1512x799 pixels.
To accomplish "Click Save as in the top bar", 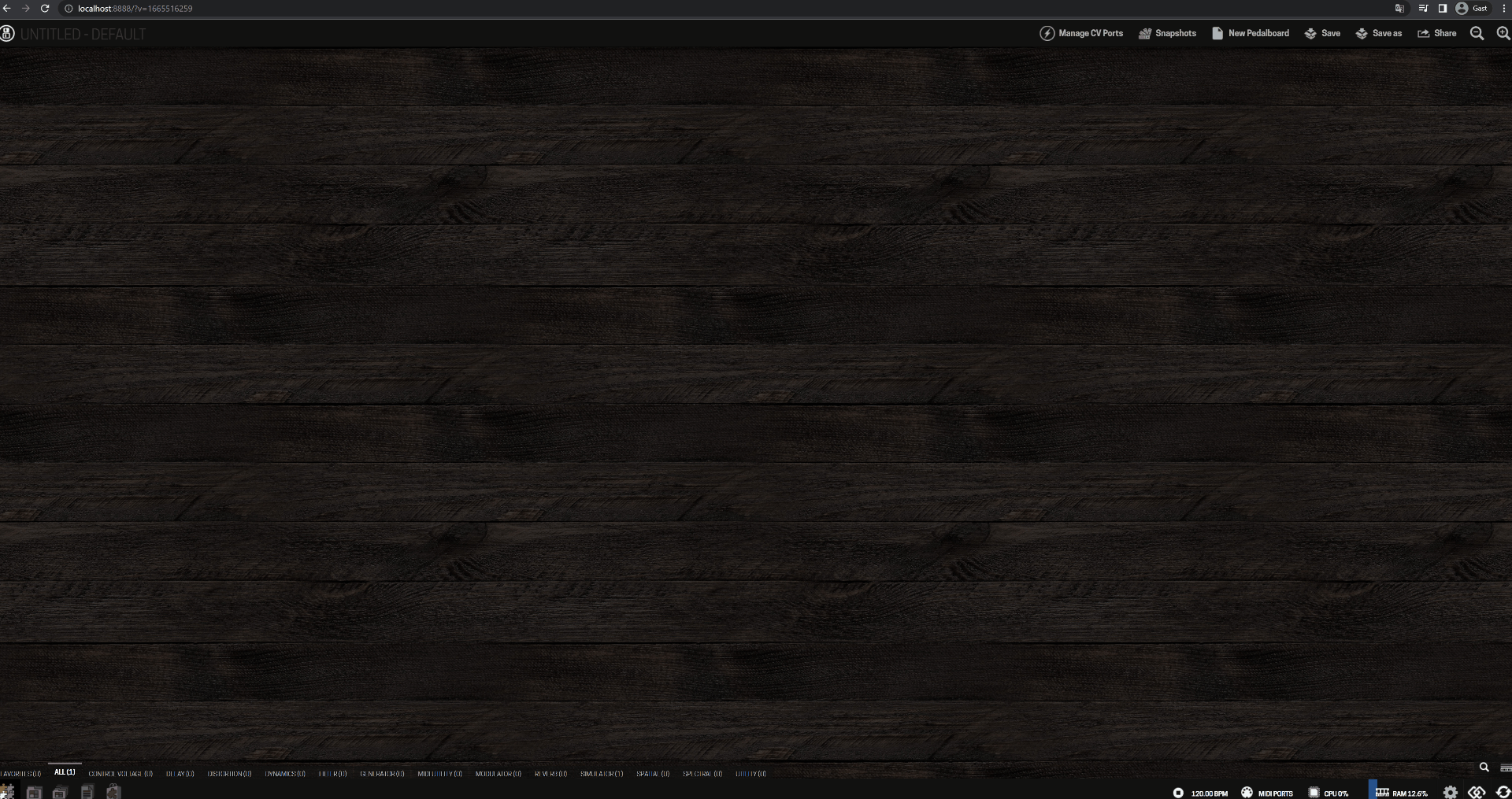I will pyautogui.click(x=1378, y=33).
